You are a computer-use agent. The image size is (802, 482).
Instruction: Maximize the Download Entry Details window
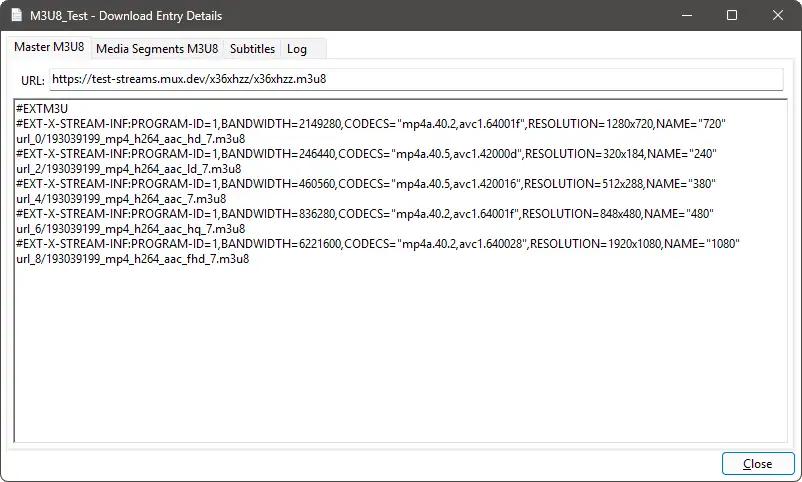[732, 15]
